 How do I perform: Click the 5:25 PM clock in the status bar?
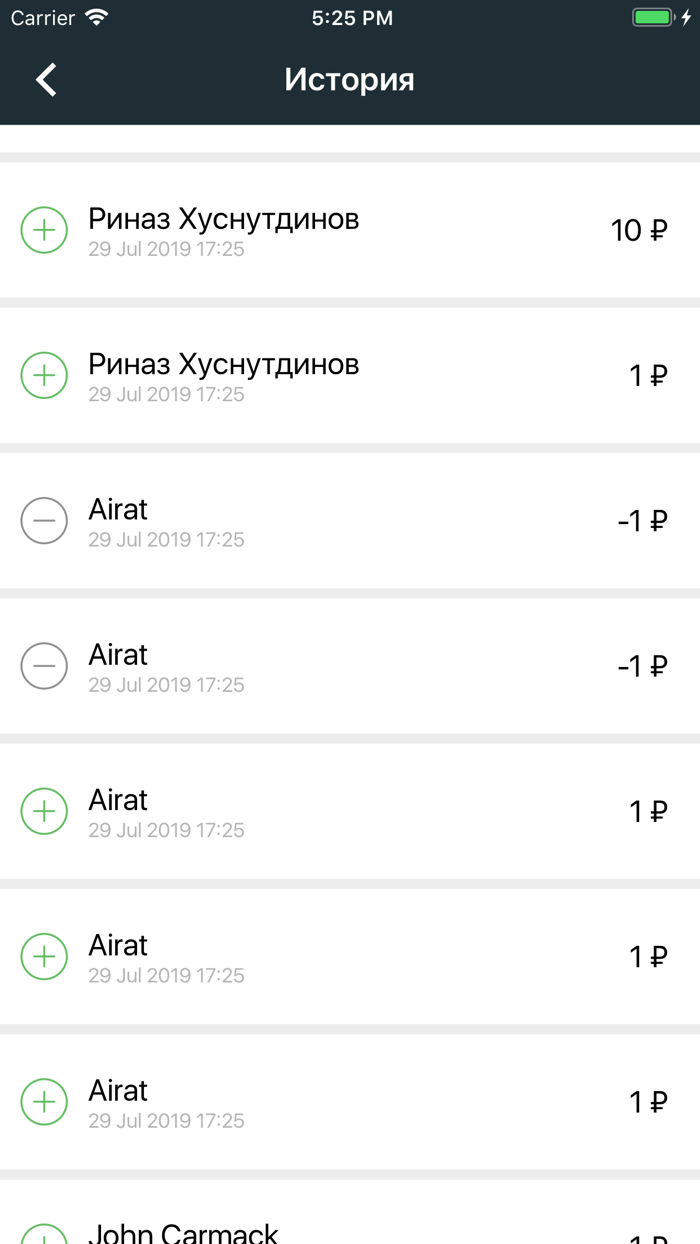pos(352,16)
